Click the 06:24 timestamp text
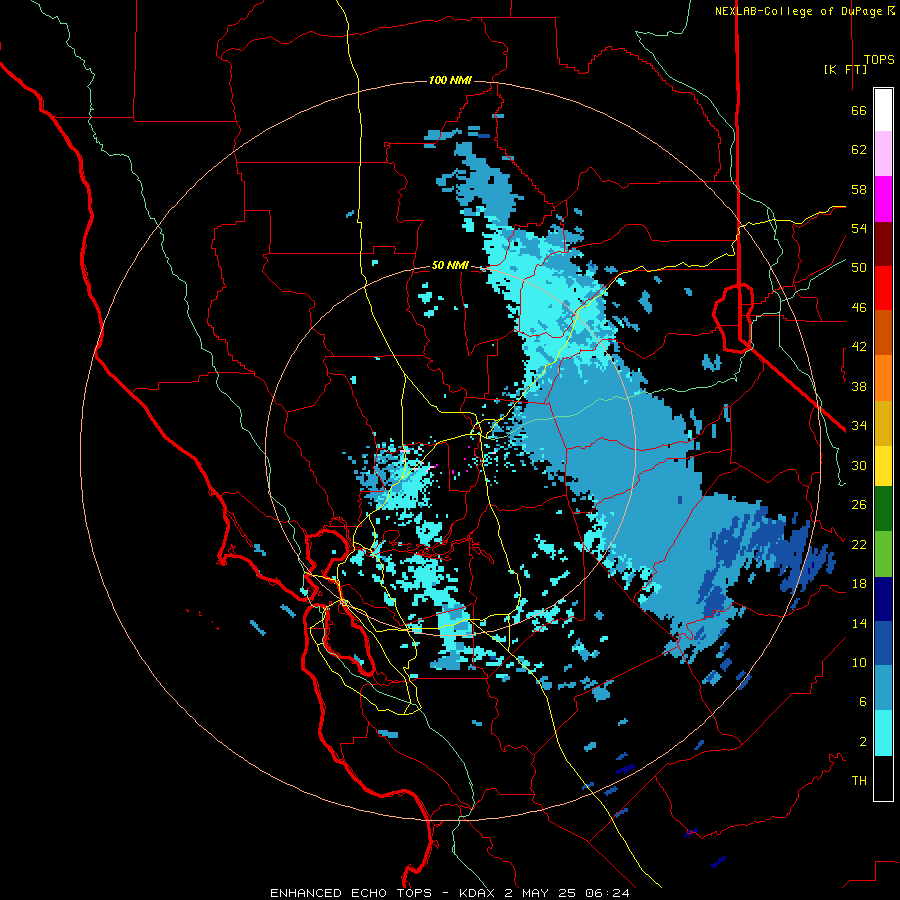 coord(607,893)
